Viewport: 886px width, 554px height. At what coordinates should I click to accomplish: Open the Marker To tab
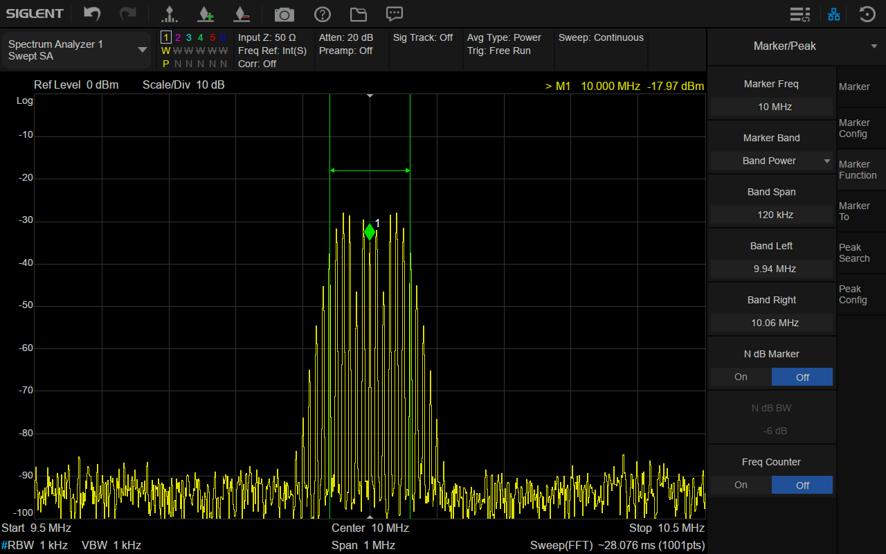[x=861, y=211]
